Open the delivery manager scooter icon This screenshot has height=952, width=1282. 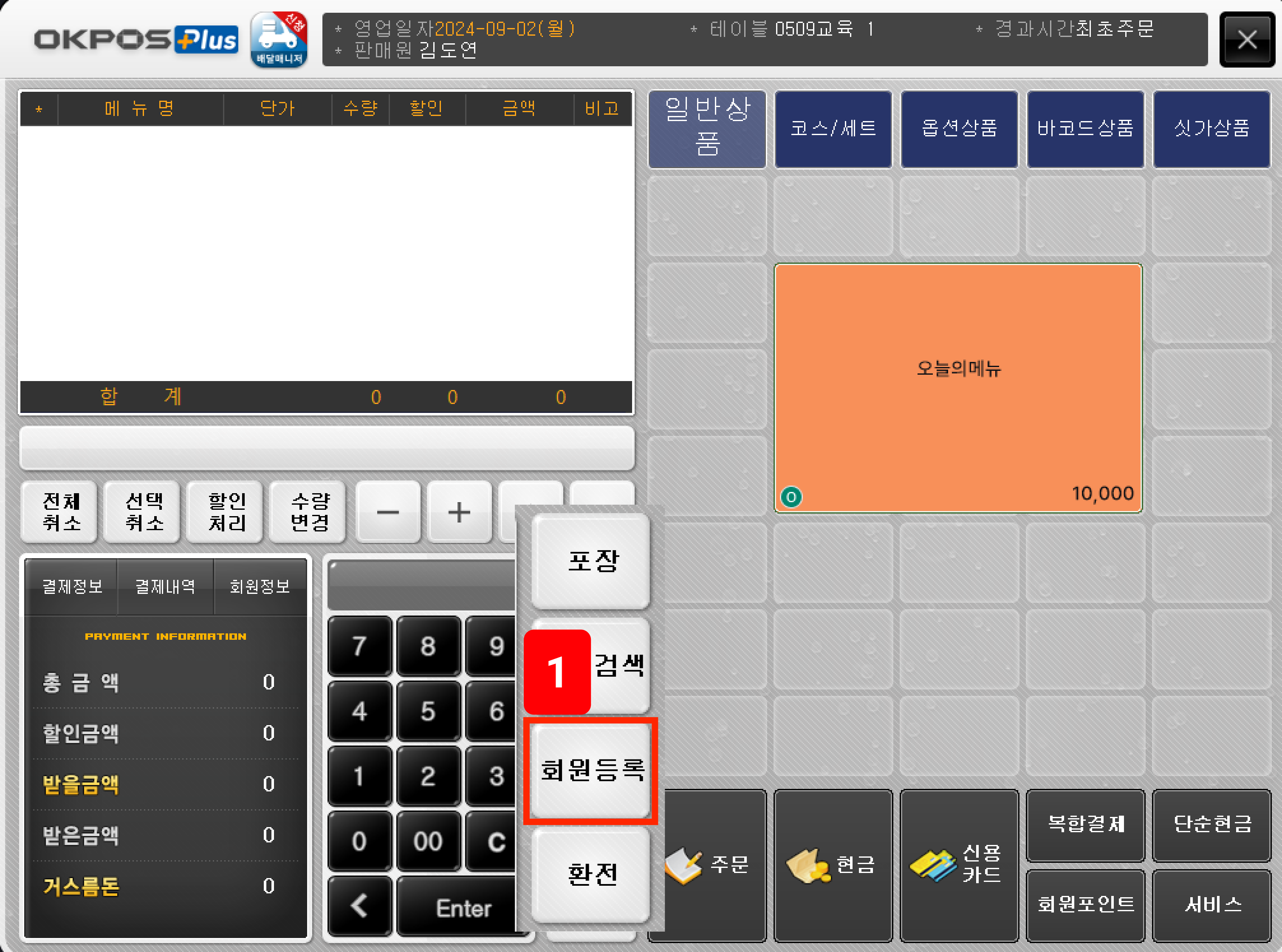[x=279, y=39]
